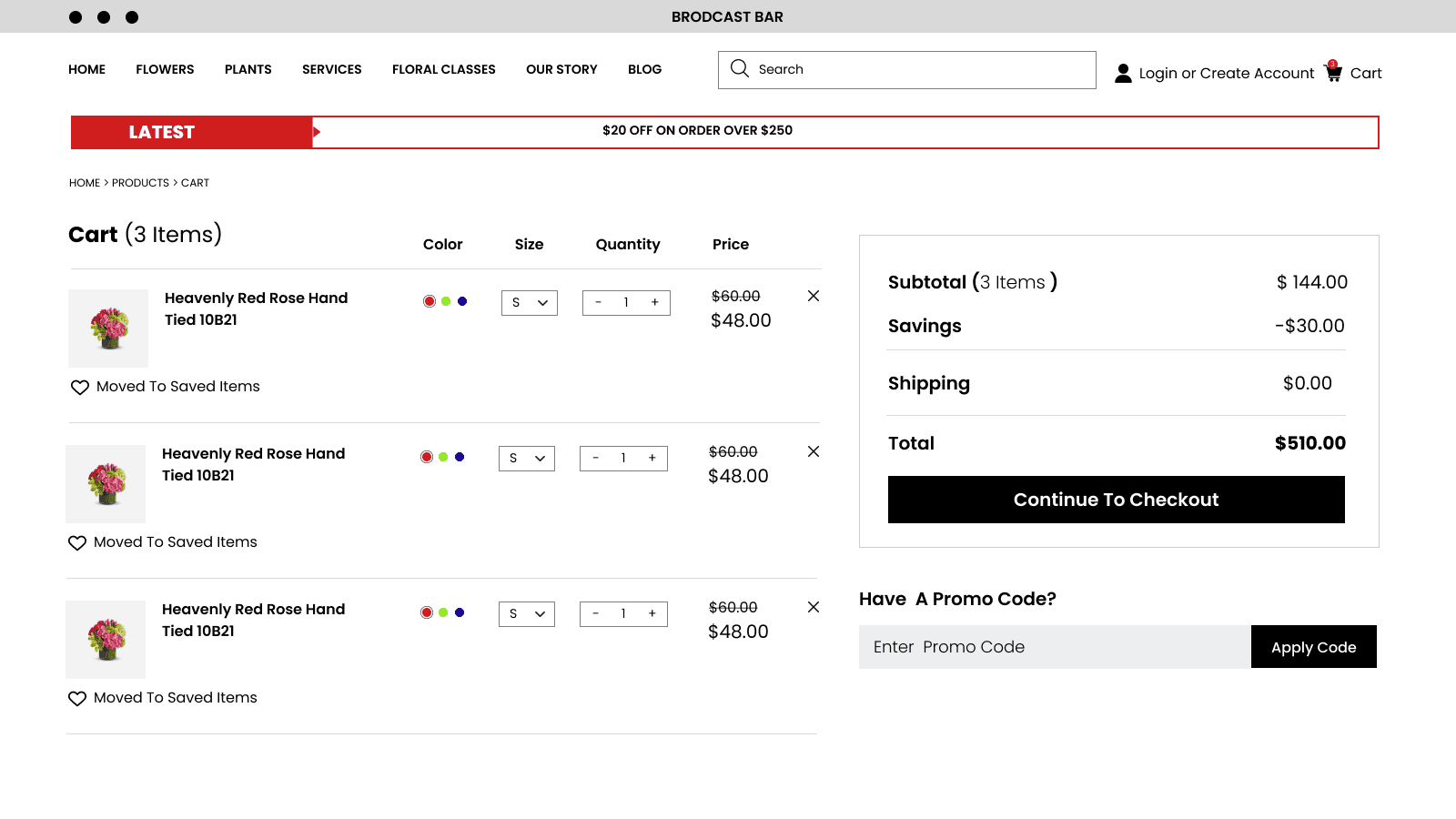This screenshot has height=819, width=1456.
Task: Click Continue To Checkout button
Action: tap(1116, 500)
